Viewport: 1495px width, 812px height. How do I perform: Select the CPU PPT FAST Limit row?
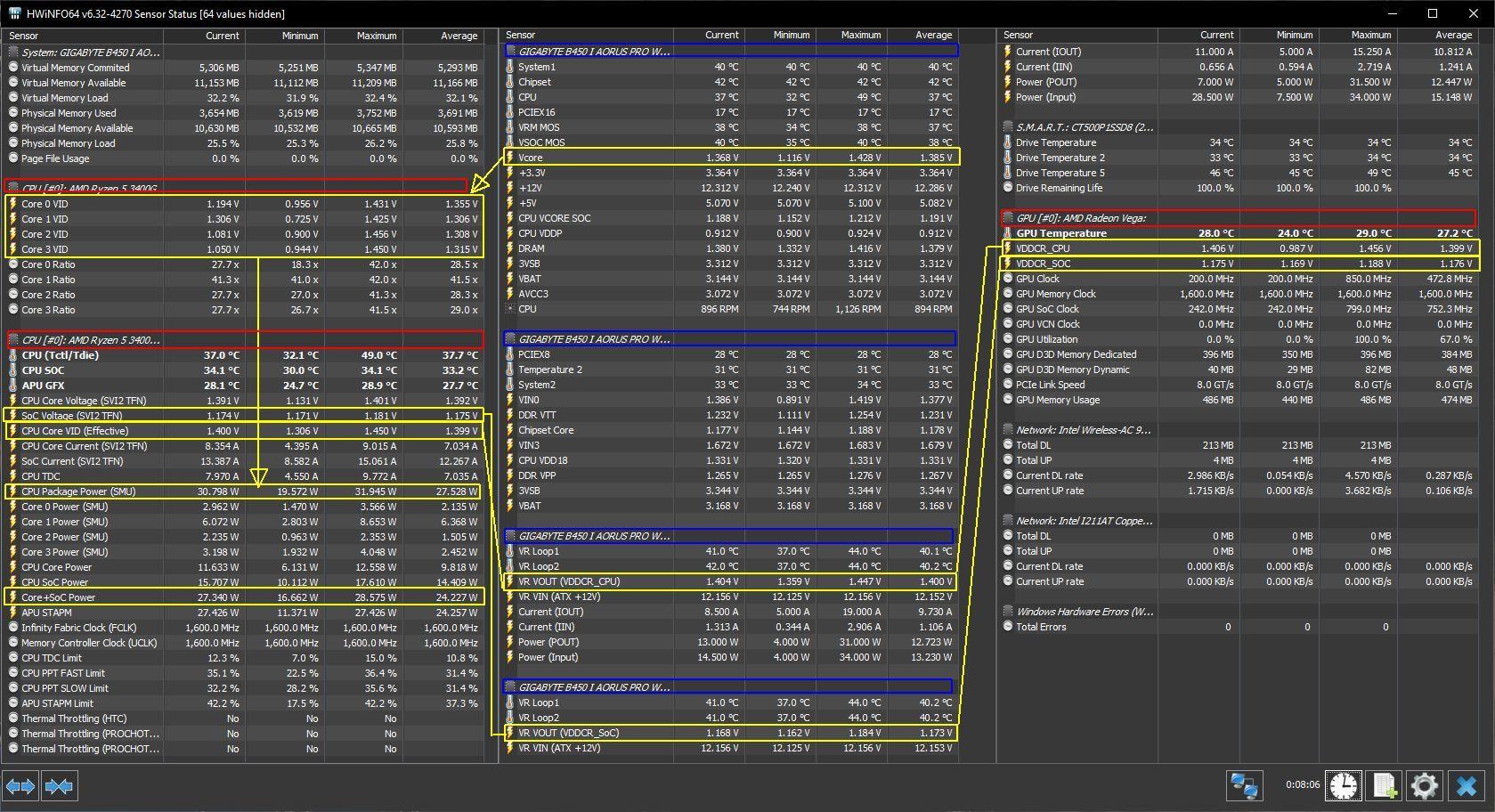tap(244, 673)
